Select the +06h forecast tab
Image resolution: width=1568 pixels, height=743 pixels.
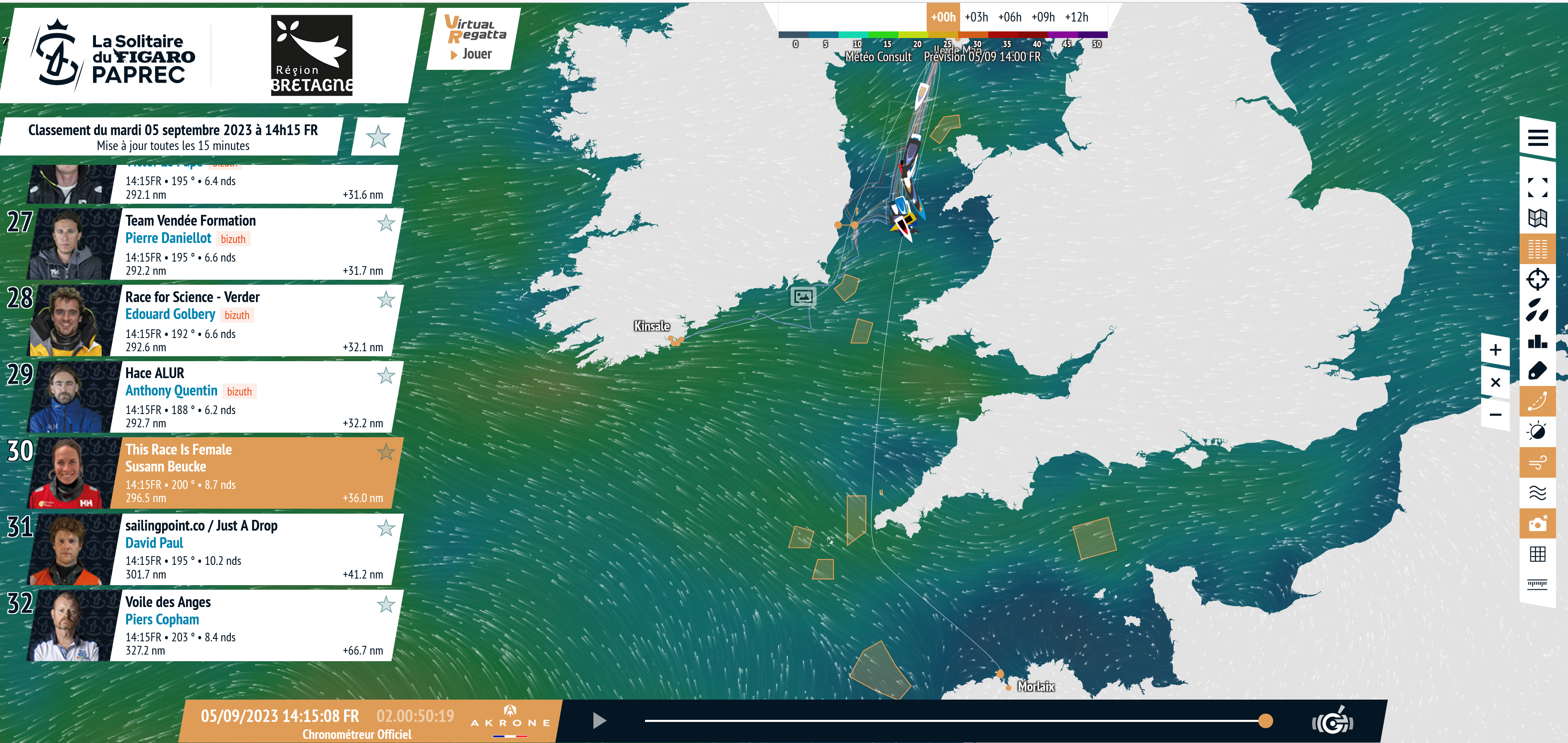pos(1010,17)
